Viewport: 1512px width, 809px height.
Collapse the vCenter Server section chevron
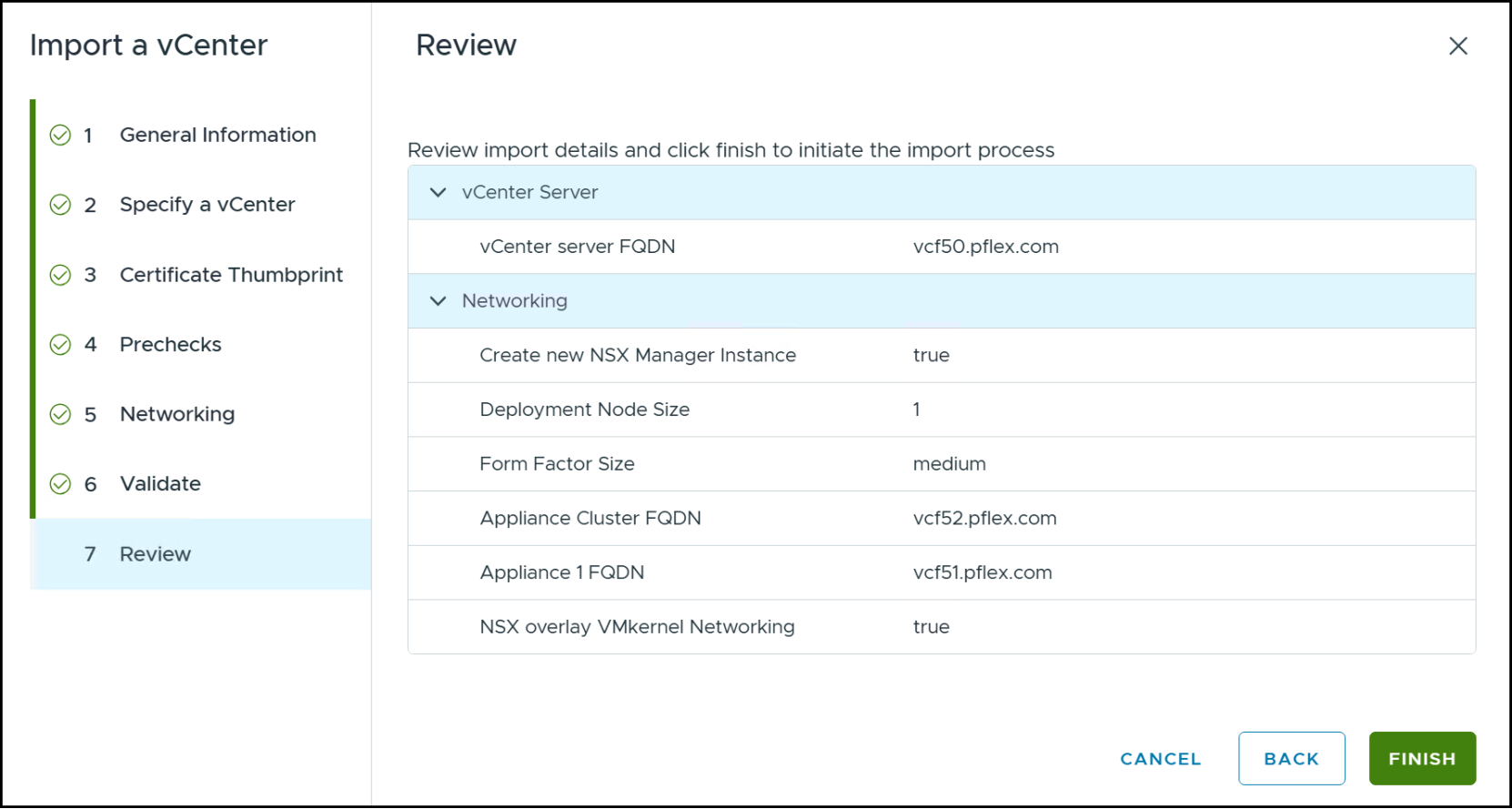coord(438,193)
